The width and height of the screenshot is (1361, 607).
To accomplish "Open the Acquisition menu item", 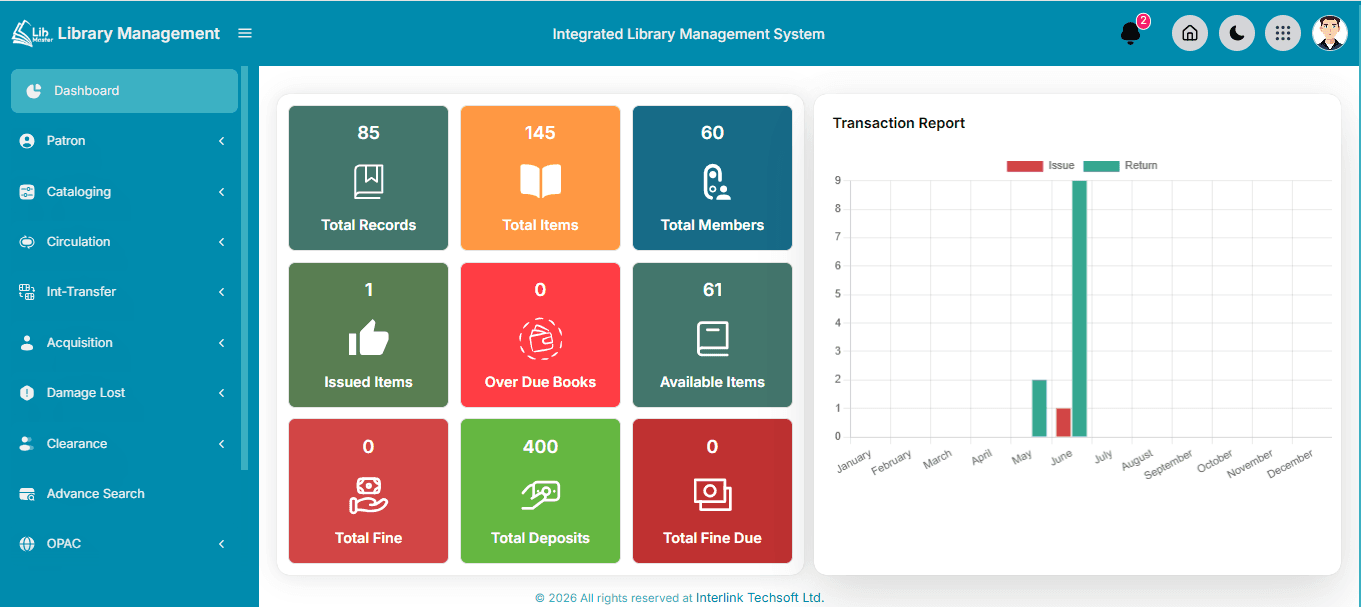I will click(x=122, y=343).
